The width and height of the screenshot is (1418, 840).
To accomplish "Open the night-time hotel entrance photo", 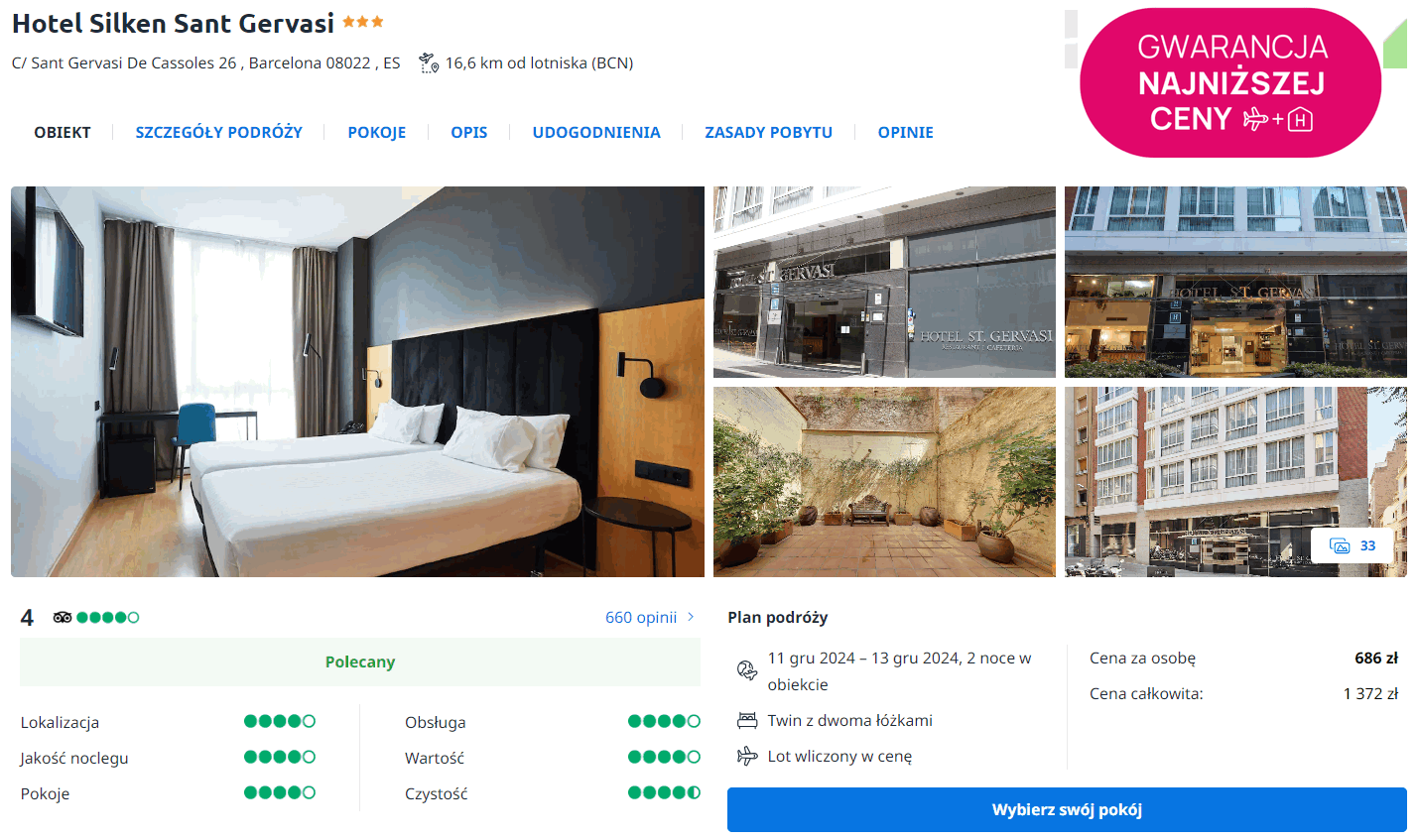I will click(x=1235, y=282).
